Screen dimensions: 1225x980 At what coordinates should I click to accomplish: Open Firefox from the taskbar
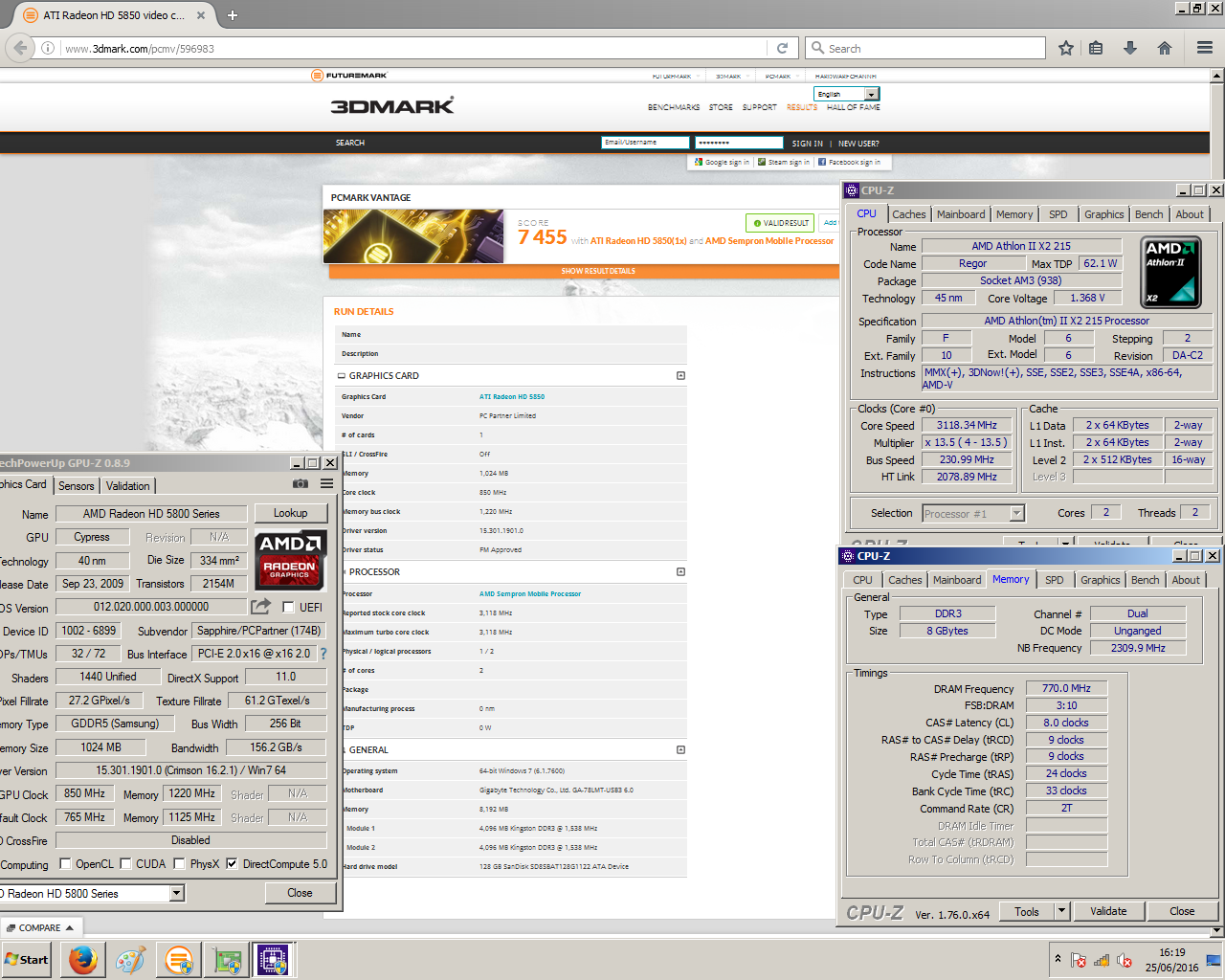83,960
